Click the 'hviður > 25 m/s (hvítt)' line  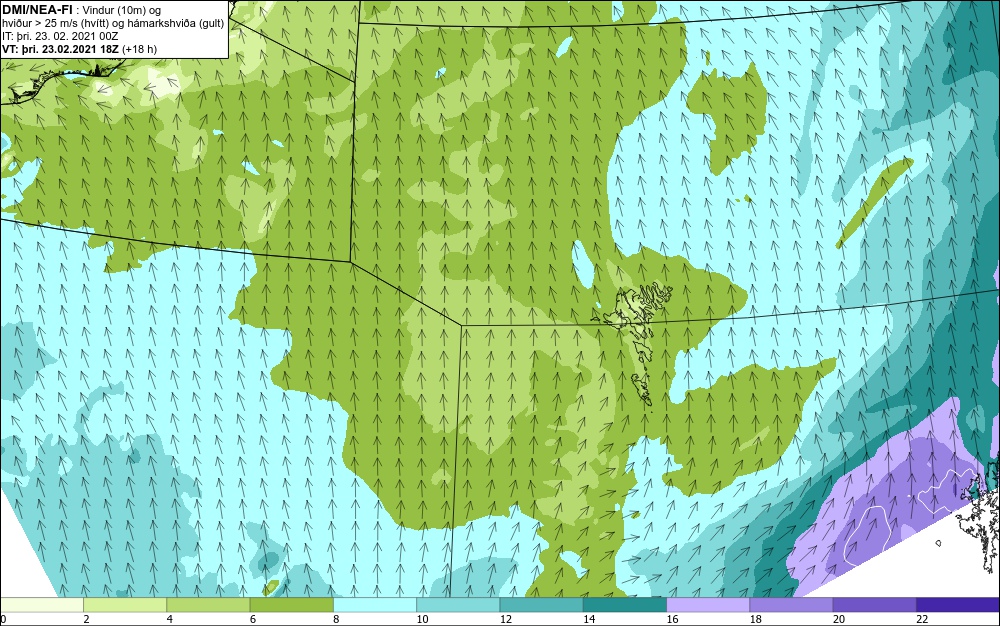click(x=113, y=24)
